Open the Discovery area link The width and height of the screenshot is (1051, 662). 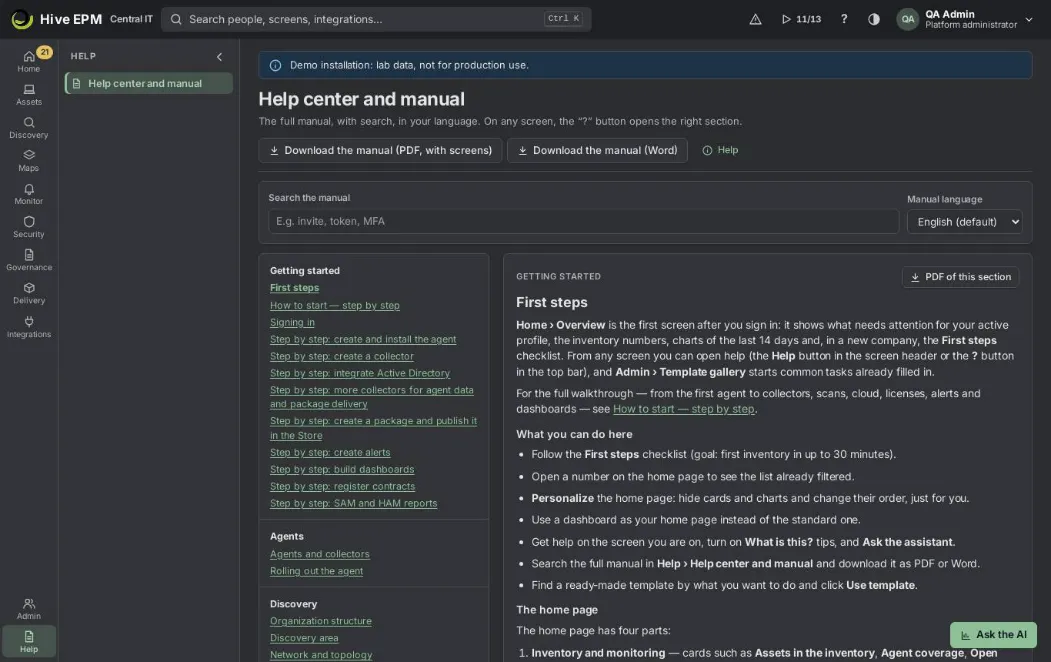pyautogui.click(x=304, y=638)
